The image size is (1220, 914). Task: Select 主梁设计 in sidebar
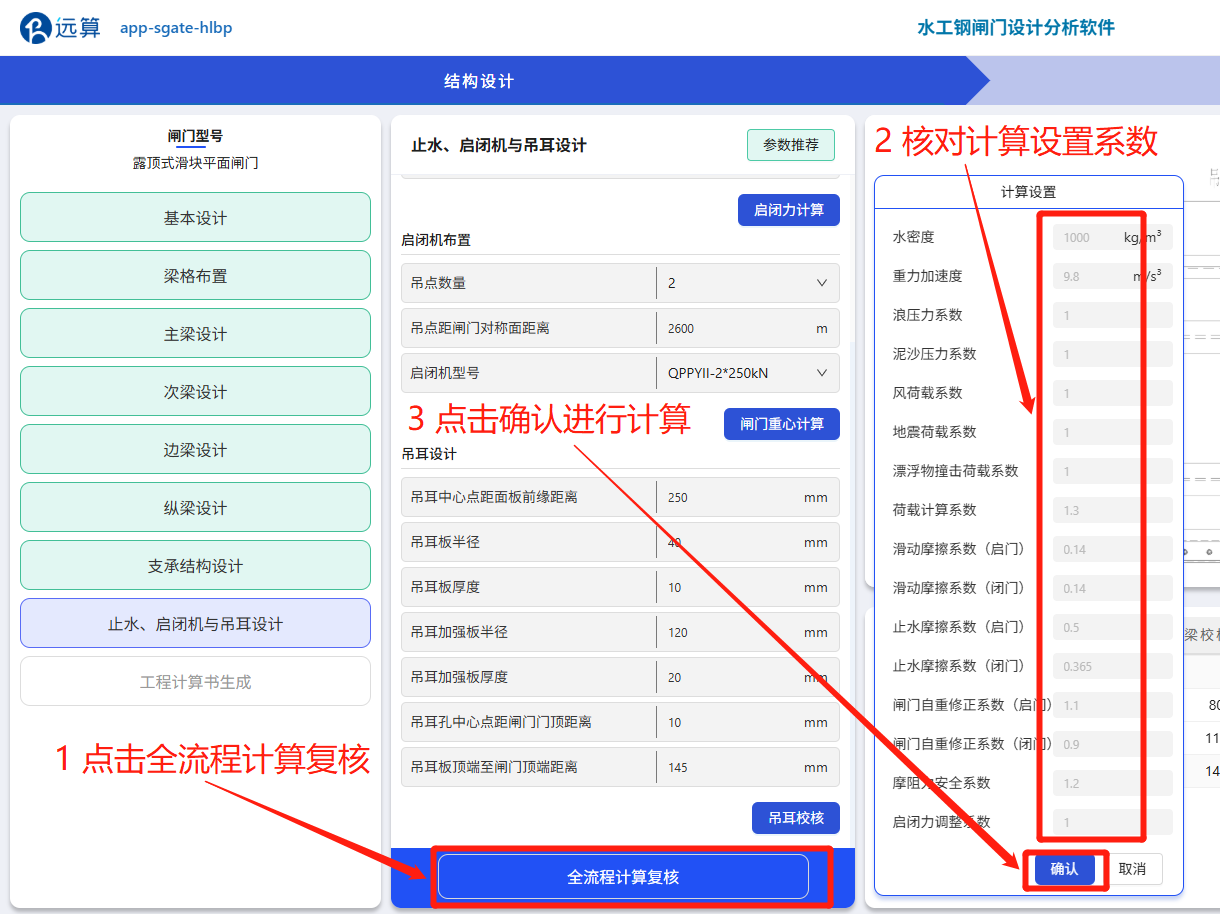click(x=195, y=334)
